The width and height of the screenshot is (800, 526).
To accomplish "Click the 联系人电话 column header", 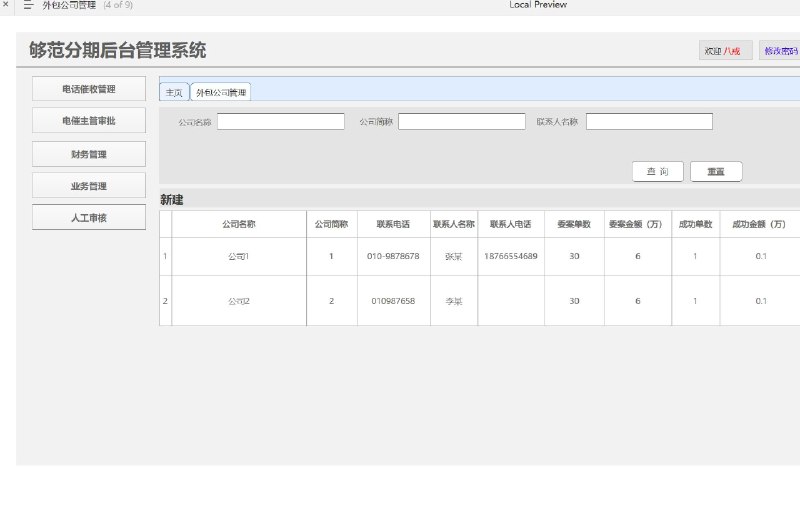I will coord(511,224).
